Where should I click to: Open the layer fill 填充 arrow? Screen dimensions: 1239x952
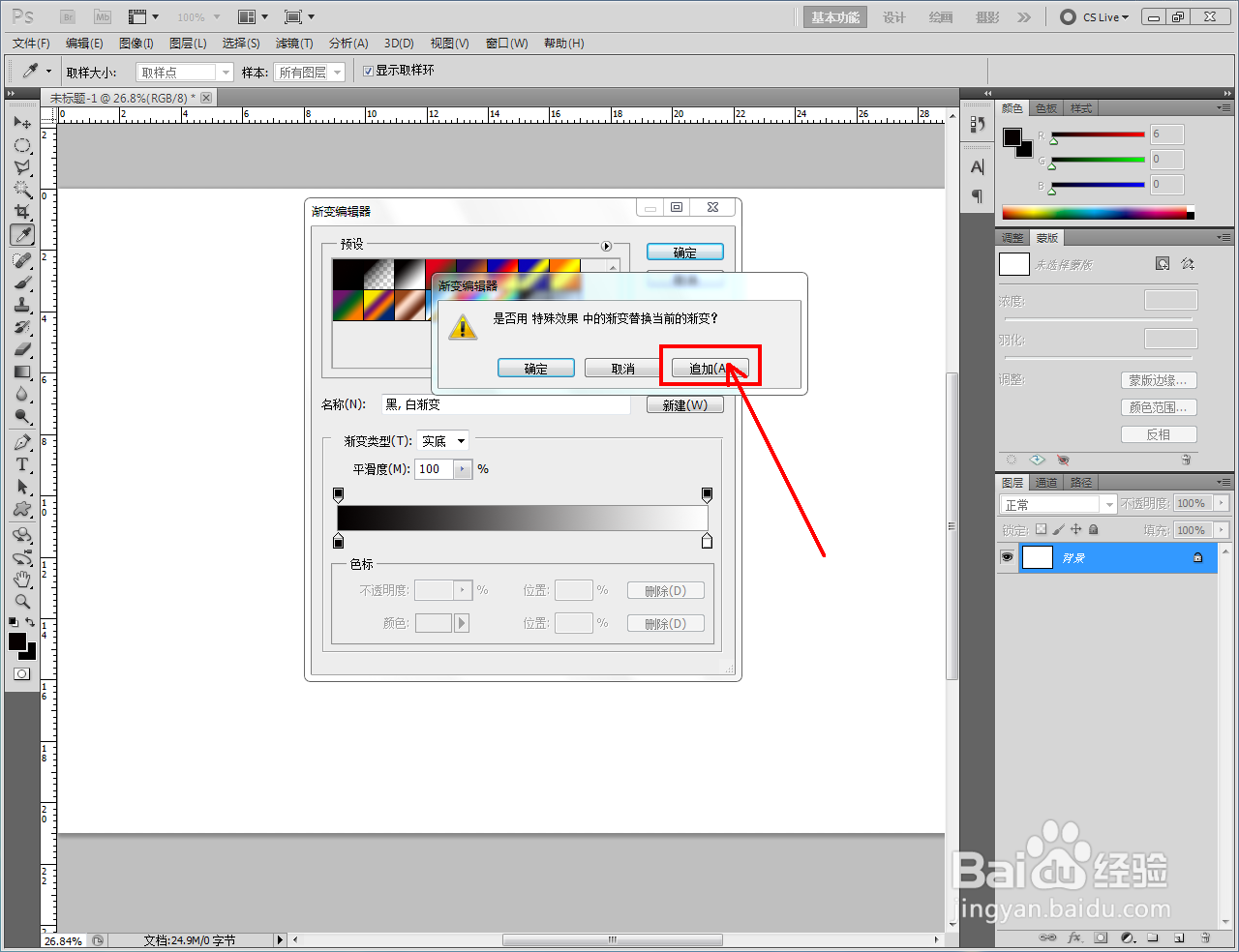coord(1222,530)
